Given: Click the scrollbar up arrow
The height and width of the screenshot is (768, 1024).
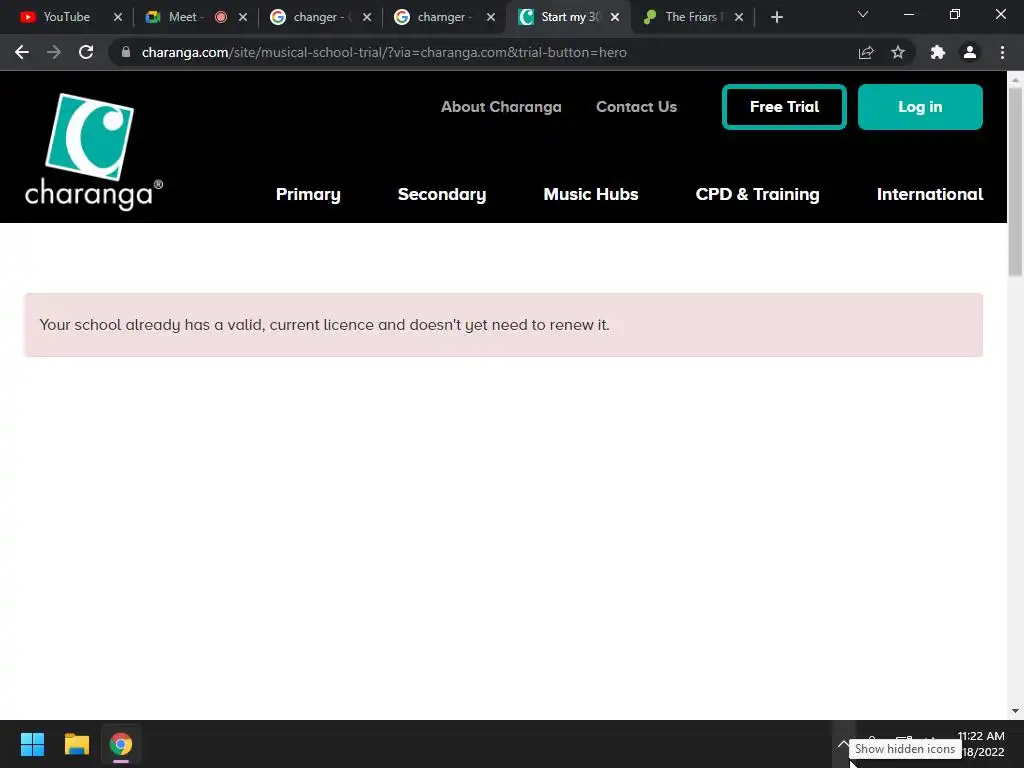Looking at the screenshot, I should coord(1015,79).
